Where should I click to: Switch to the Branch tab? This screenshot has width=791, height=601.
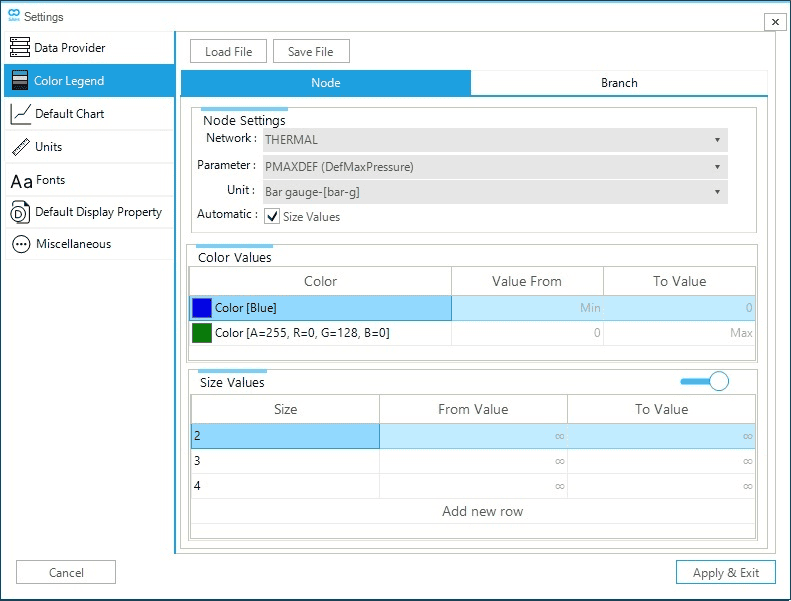619,83
